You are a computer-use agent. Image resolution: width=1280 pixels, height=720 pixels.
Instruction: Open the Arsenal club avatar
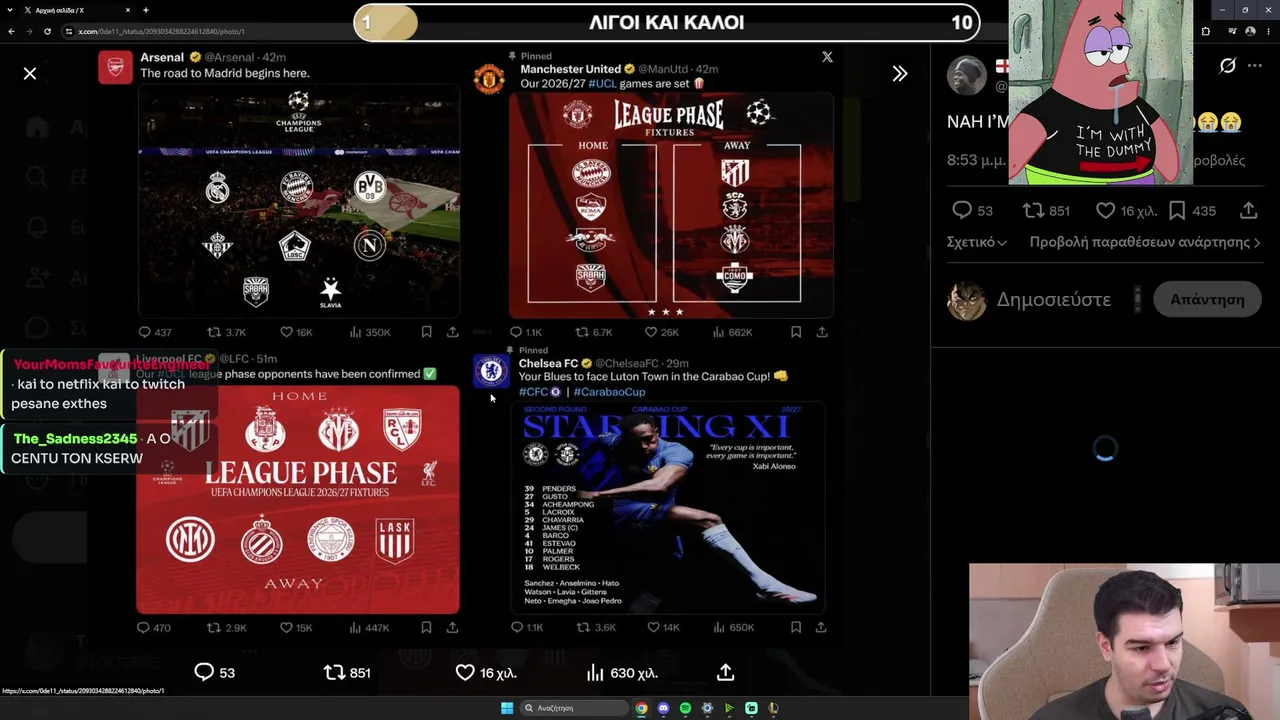coord(115,67)
